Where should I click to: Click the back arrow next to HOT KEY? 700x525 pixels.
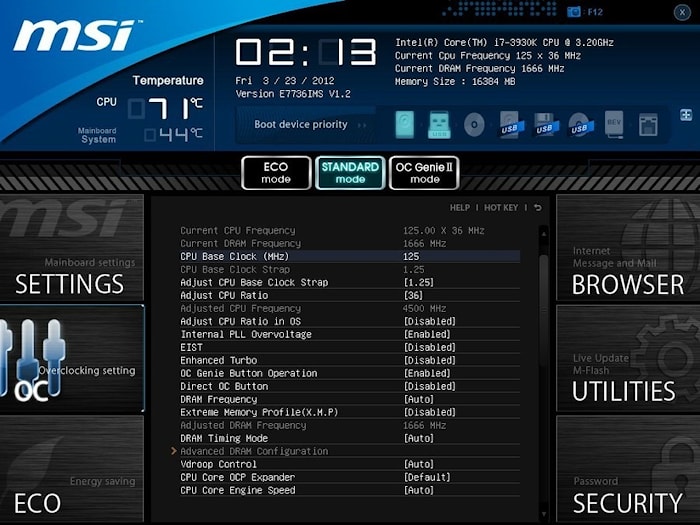538,208
